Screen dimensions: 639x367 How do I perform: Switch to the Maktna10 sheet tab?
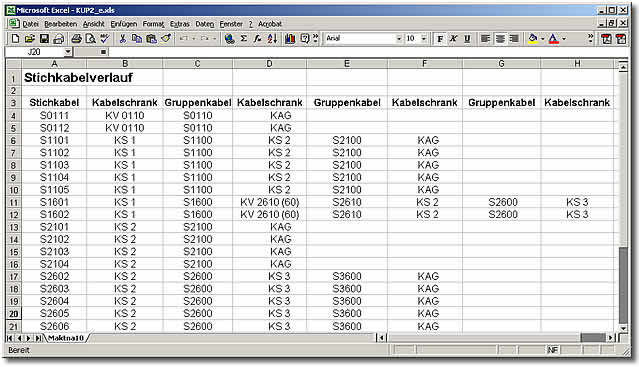66,338
